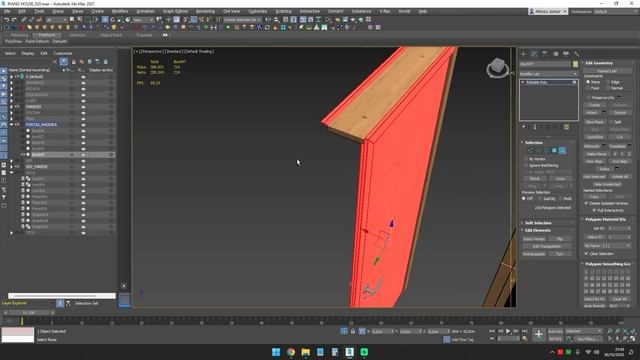Click the Grow selection button

click(x=560, y=179)
